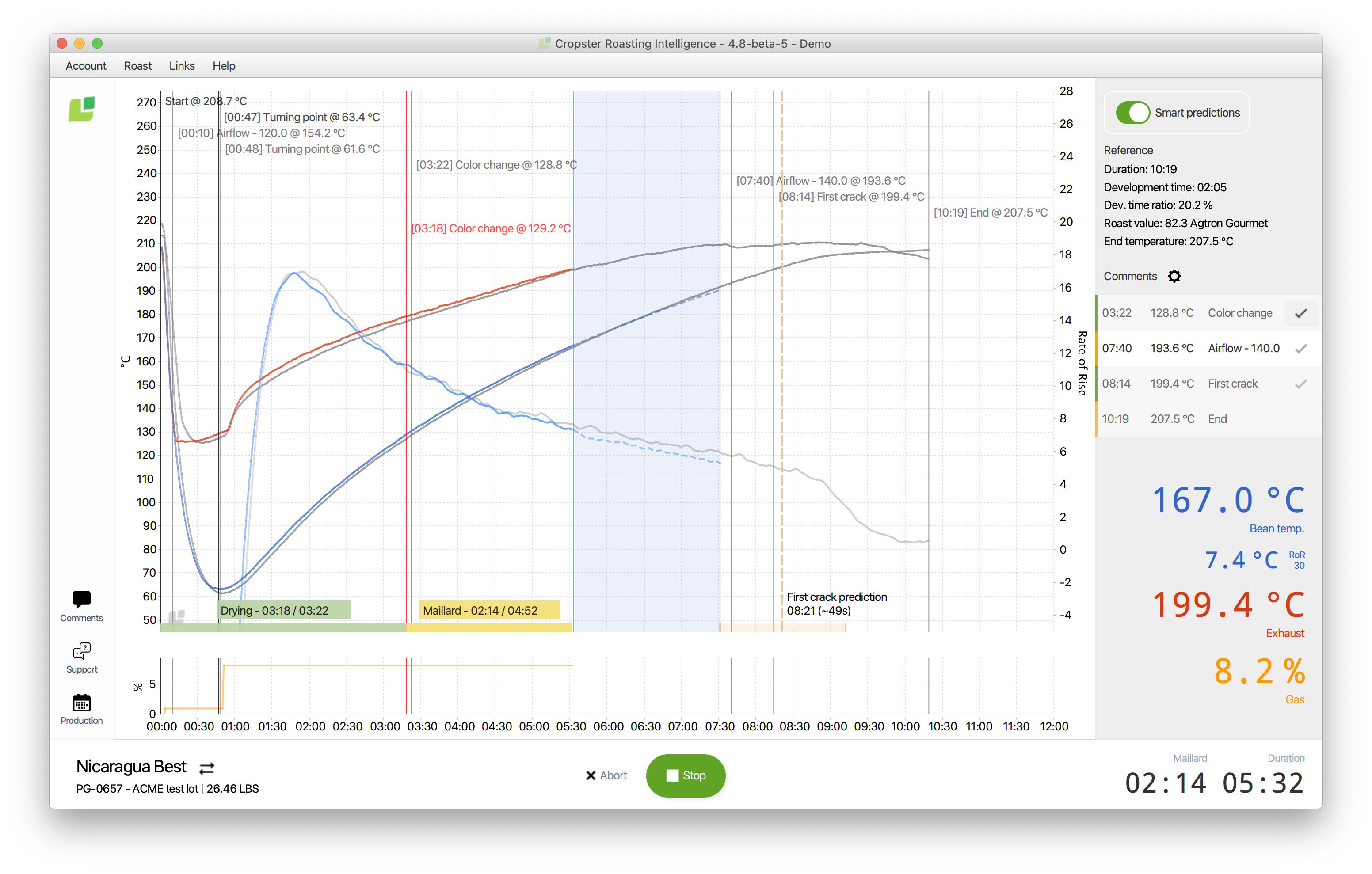Click the Maillard phase label bar
The width and height of the screenshot is (1372, 874).
[490, 610]
